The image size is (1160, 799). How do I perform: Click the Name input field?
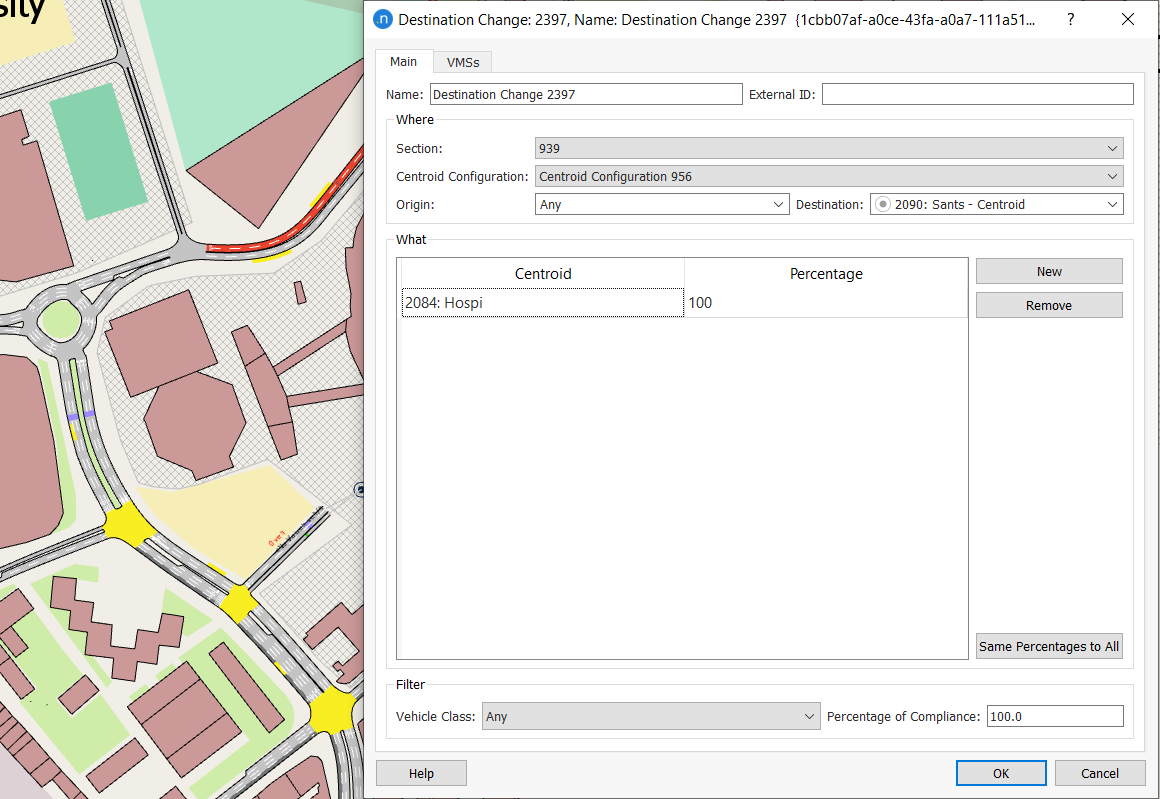[585, 95]
